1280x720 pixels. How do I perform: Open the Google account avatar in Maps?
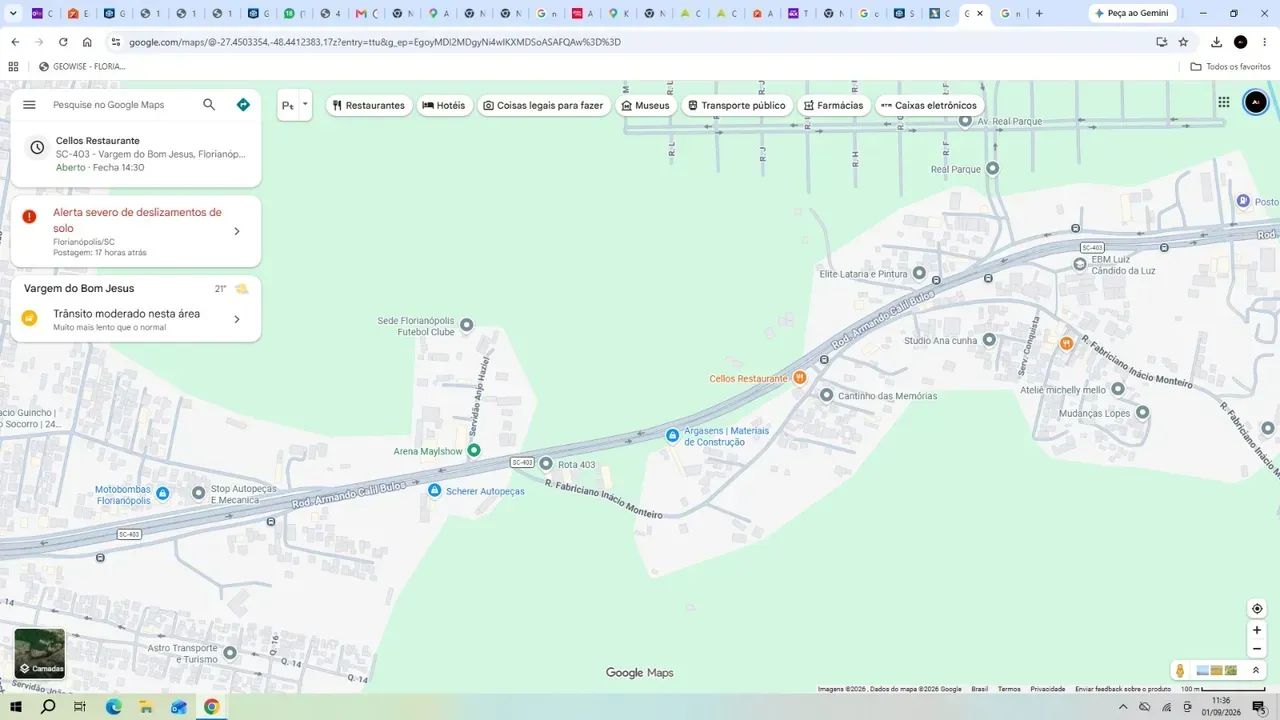pyautogui.click(x=1255, y=102)
